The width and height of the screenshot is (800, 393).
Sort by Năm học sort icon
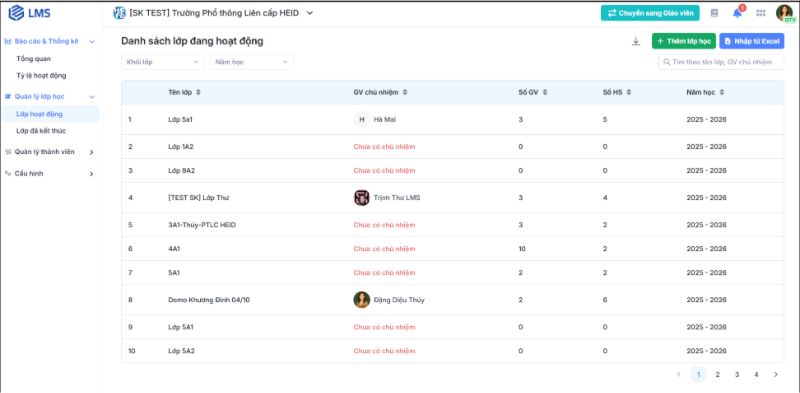point(722,92)
